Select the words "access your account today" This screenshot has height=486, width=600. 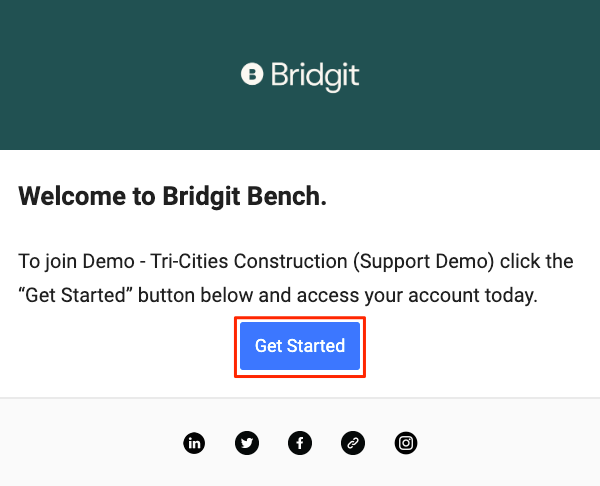click(417, 295)
